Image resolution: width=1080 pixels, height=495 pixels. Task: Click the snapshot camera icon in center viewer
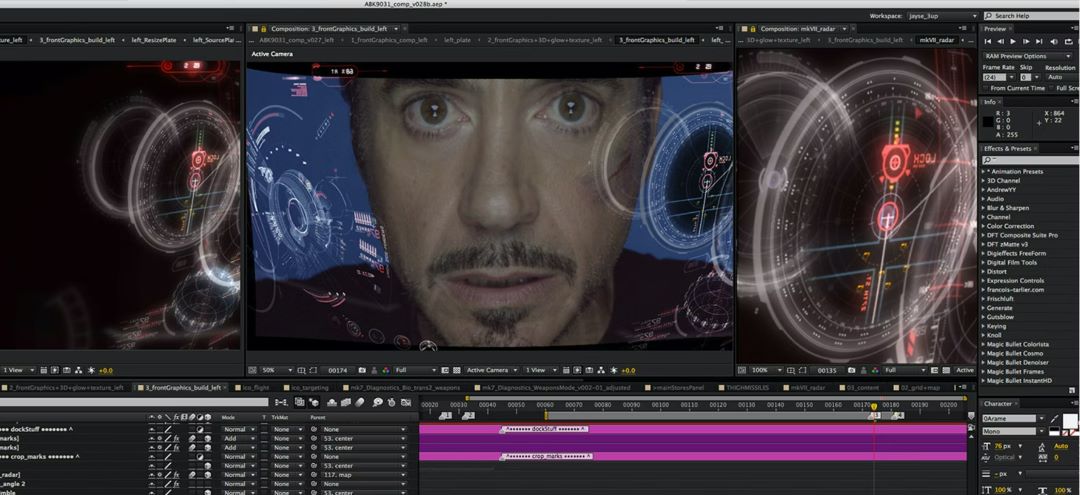tap(362, 370)
